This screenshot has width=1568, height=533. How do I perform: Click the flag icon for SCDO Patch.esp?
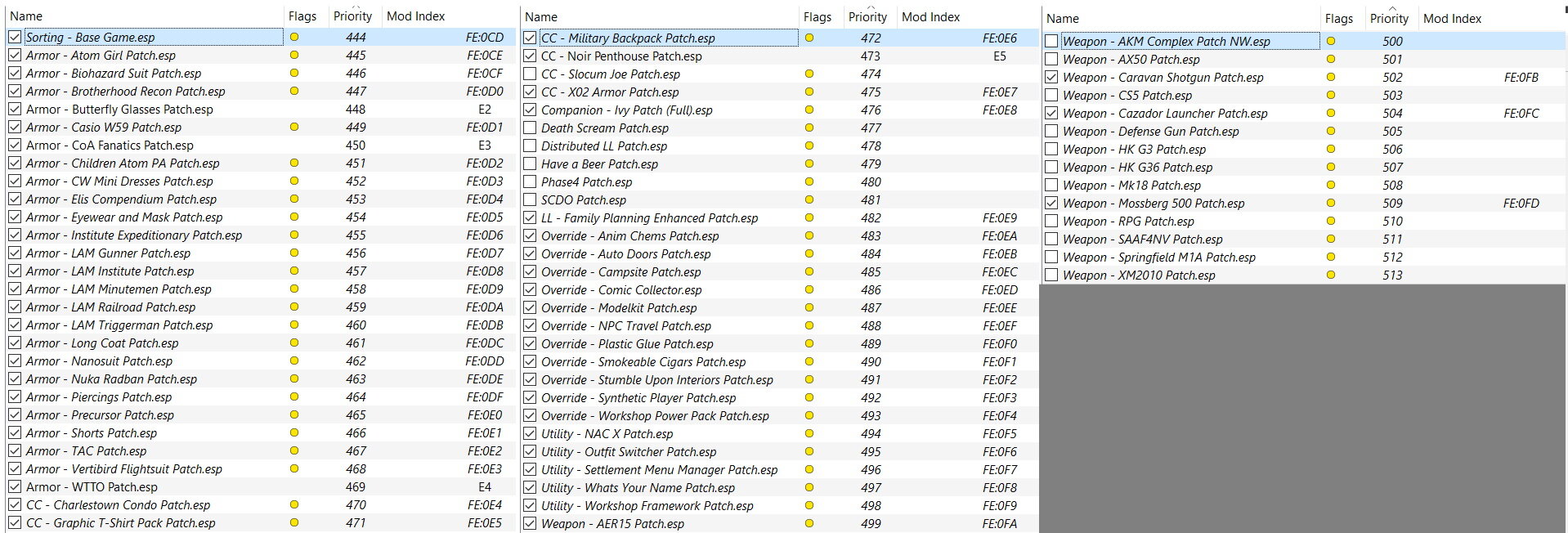click(809, 199)
